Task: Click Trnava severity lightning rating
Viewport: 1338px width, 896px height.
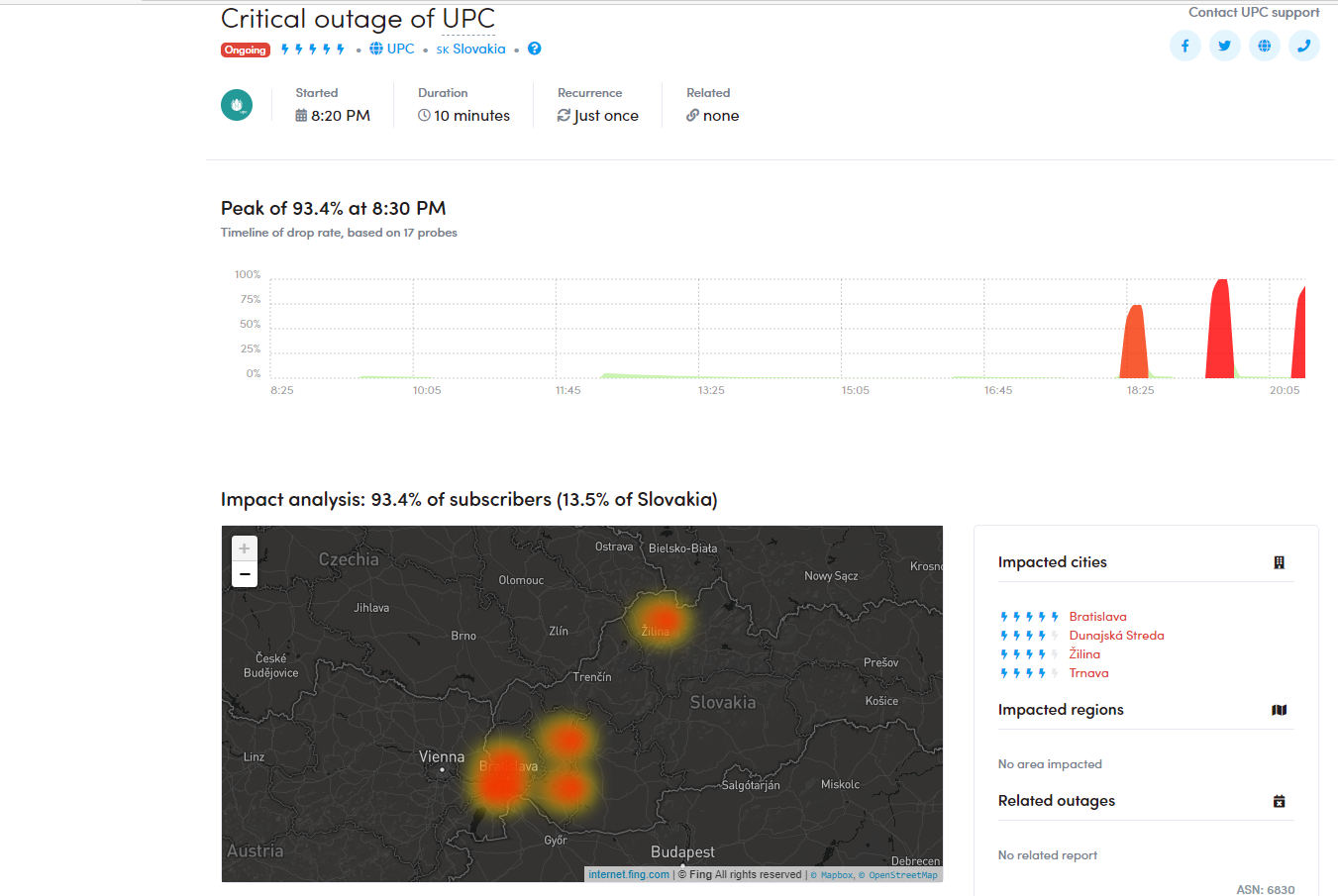Action: coord(1029,673)
